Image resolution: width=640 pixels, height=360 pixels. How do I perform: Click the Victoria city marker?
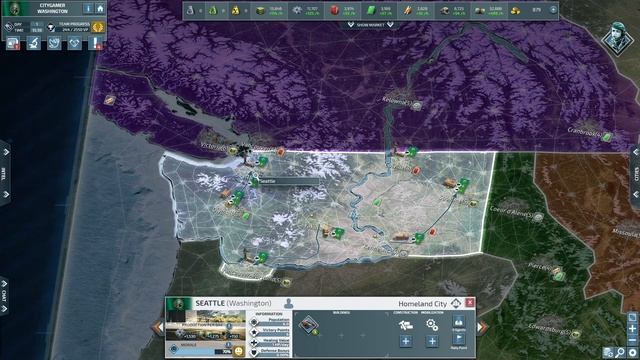[233, 151]
